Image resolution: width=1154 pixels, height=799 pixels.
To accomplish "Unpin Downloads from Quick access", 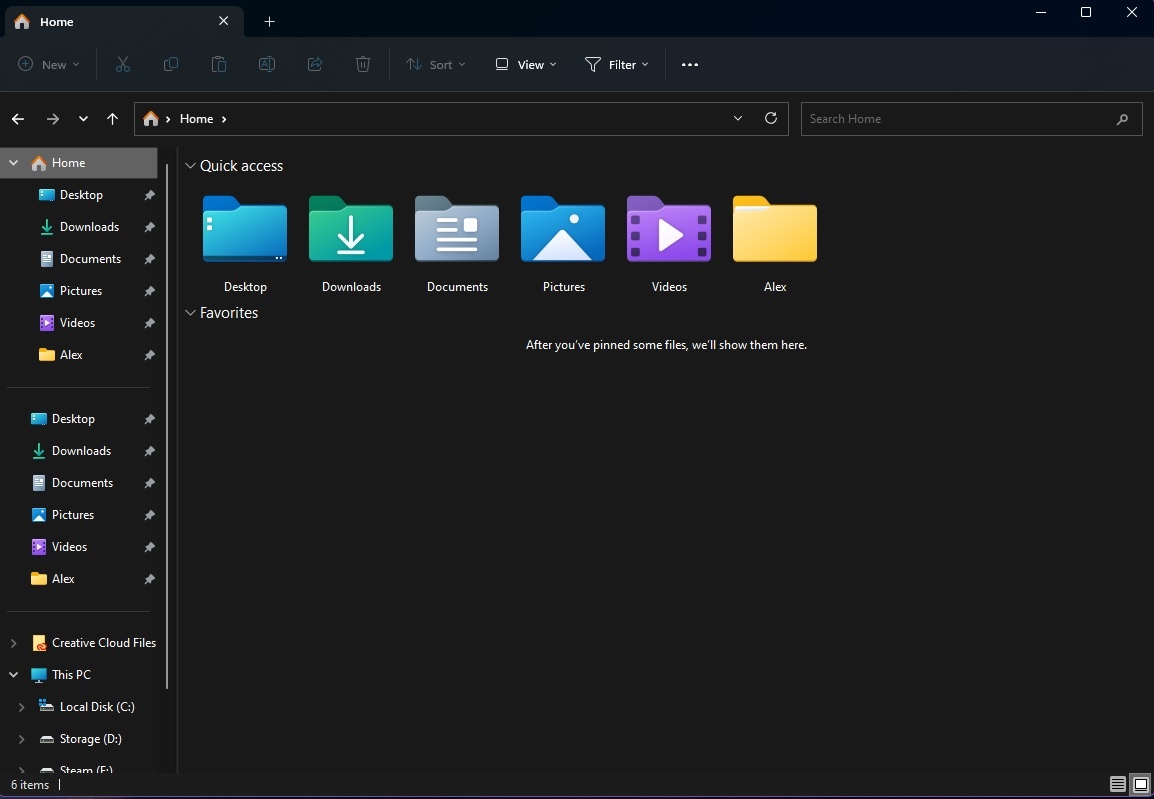I will point(149,227).
